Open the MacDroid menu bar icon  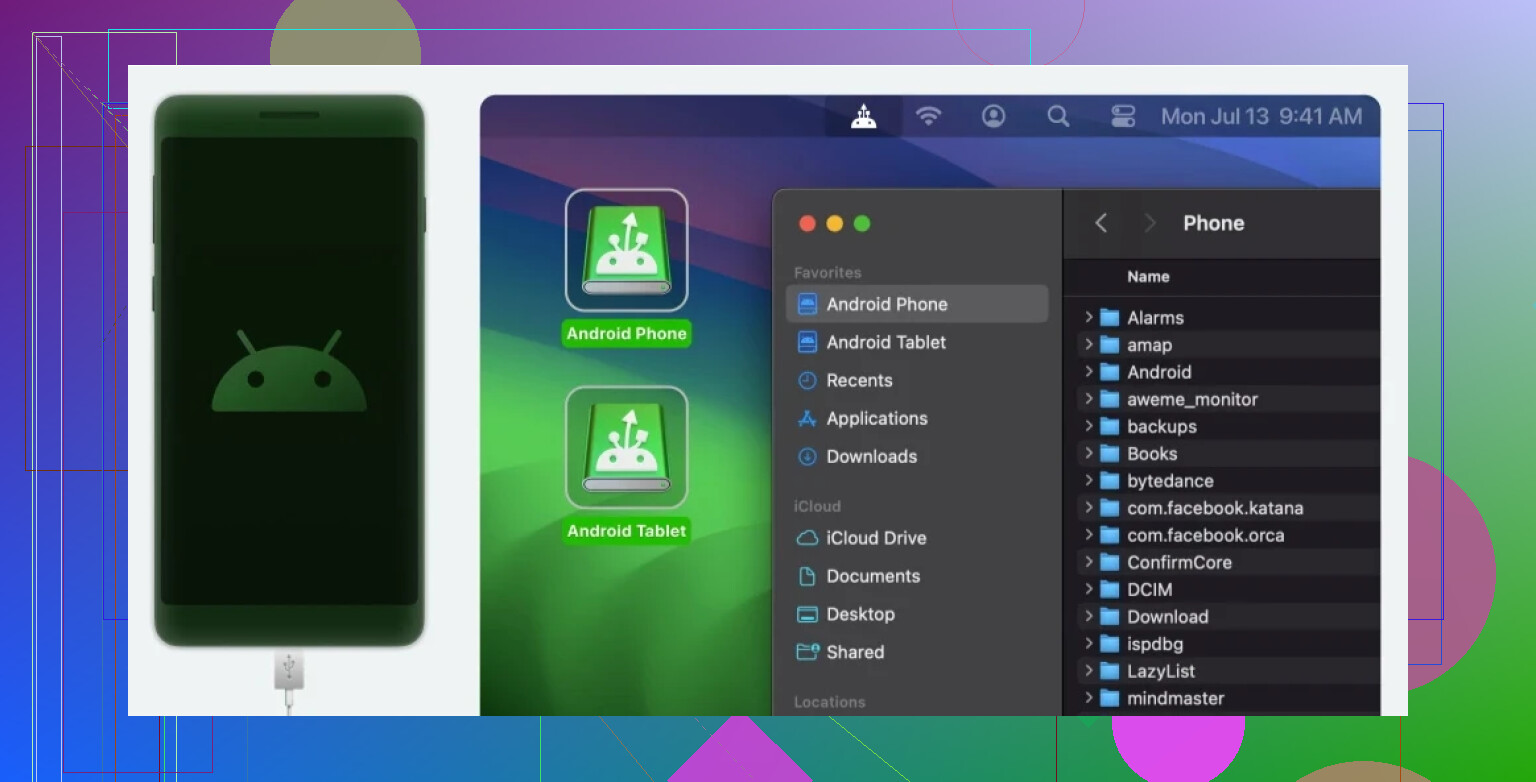pos(864,117)
